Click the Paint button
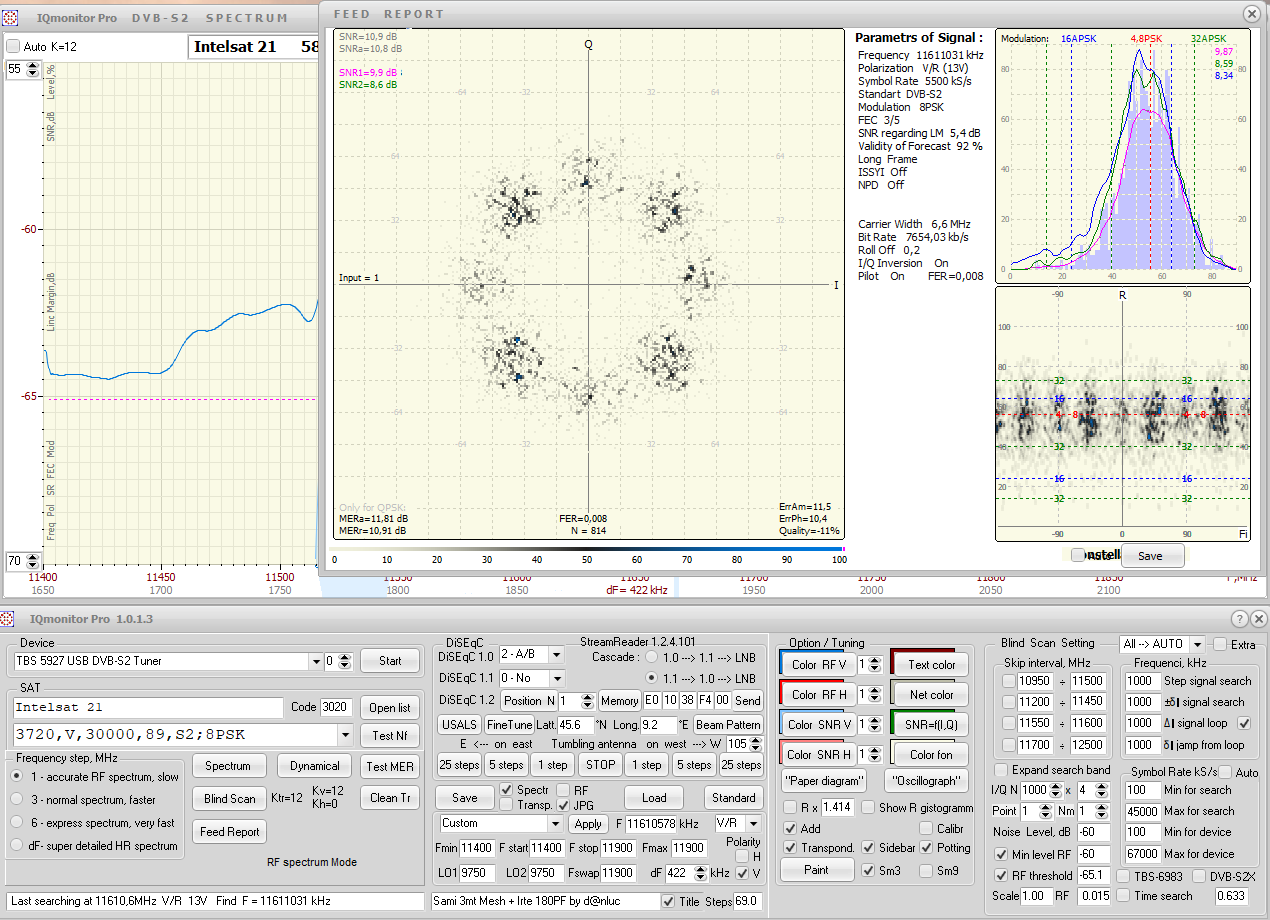1270x920 pixels. [x=816, y=870]
